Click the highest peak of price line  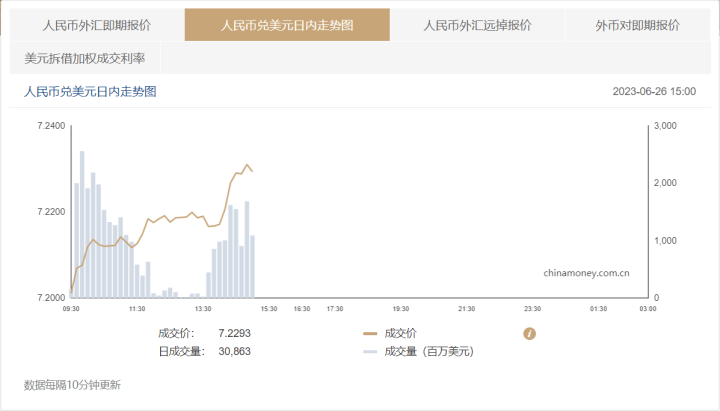point(247,165)
